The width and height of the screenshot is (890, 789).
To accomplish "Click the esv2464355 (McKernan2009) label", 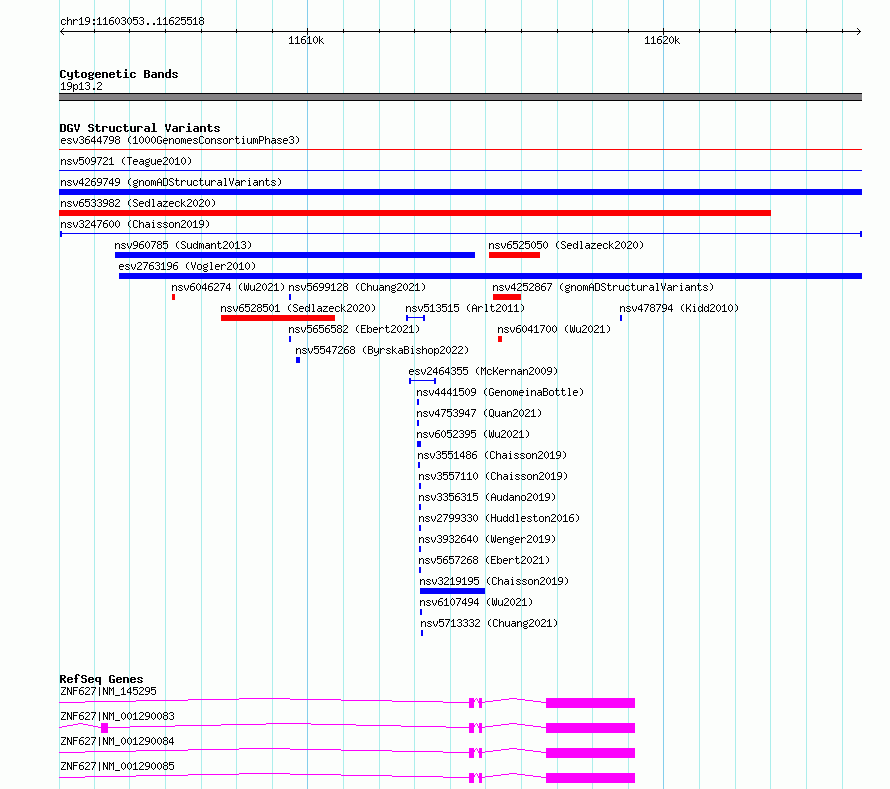I will pos(483,371).
